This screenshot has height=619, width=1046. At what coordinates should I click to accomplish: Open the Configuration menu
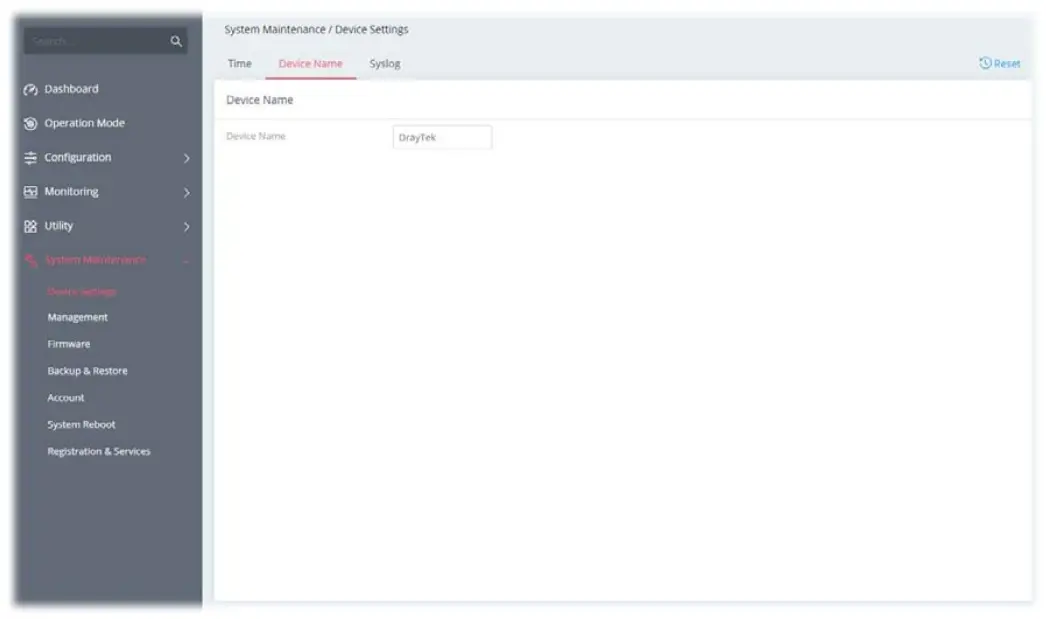[x=78, y=157]
